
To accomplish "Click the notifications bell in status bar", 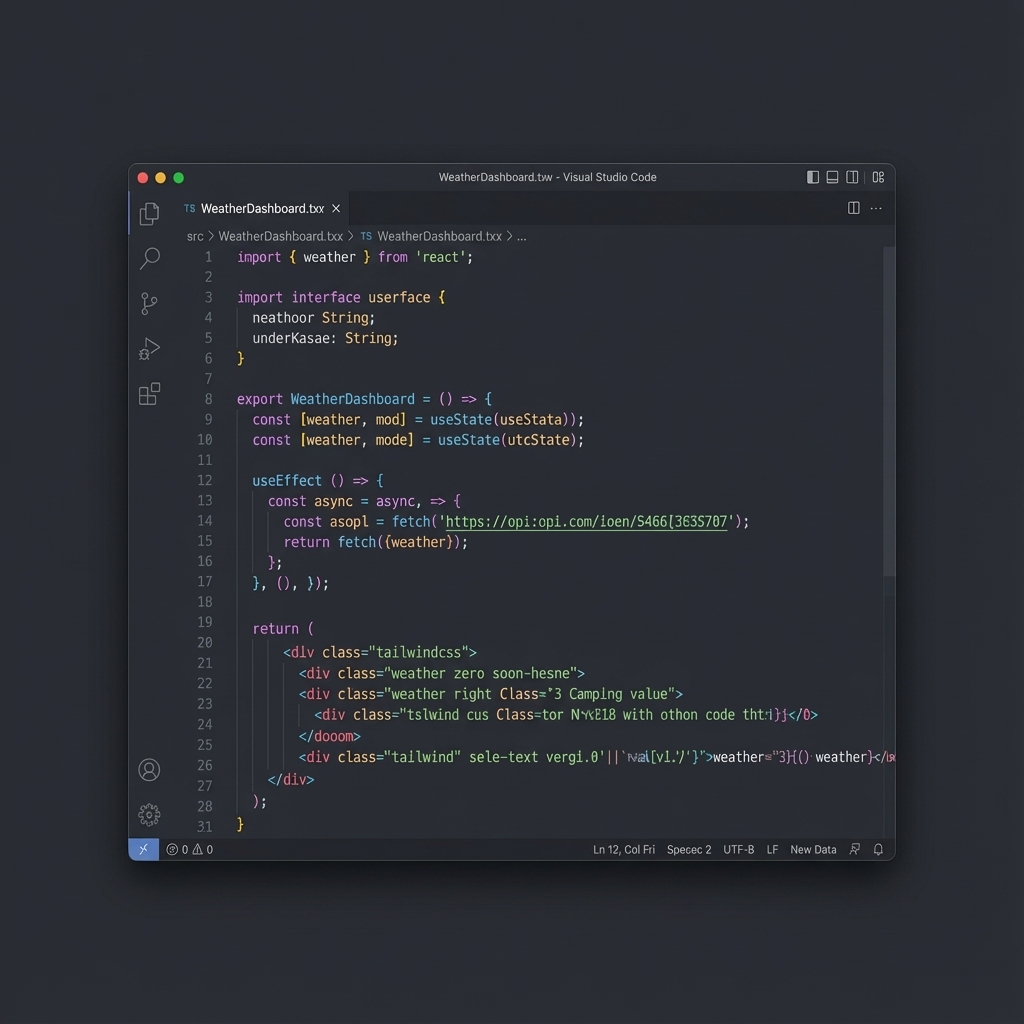I will click(x=878, y=849).
